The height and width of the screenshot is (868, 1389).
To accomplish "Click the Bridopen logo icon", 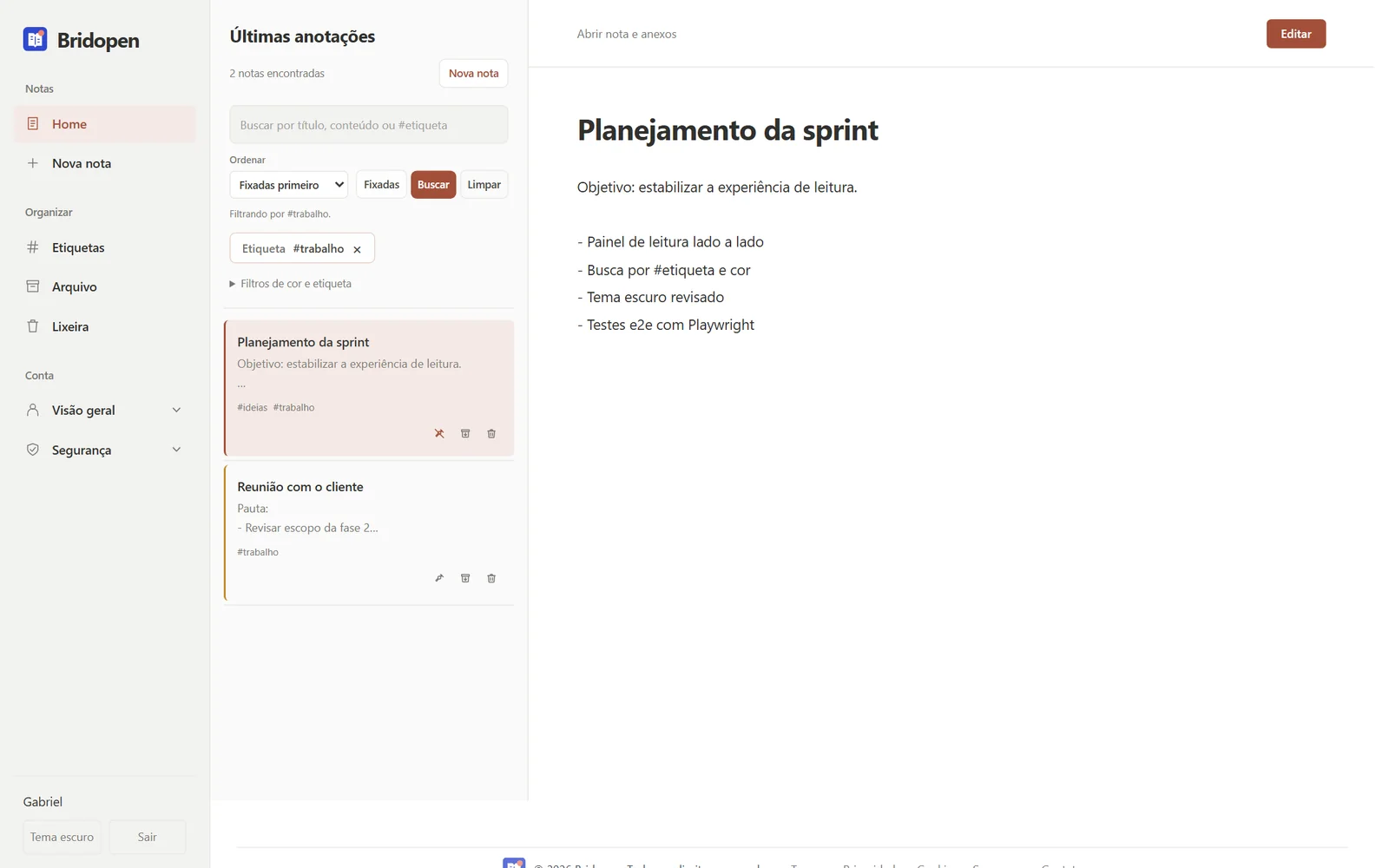I will tap(35, 39).
